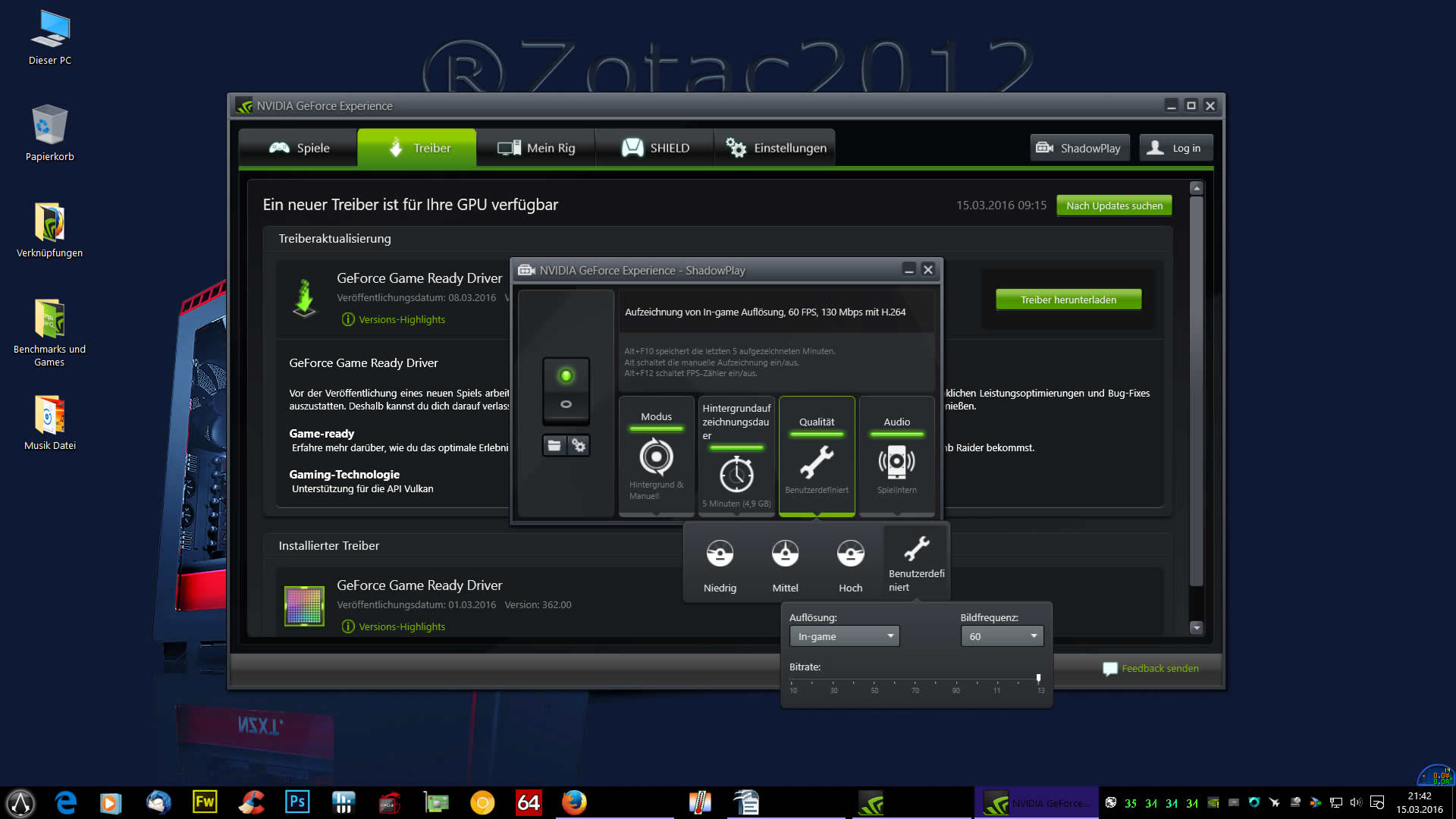Open the Audio settings panel
This screenshot has width=1456, height=819.
point(896,455)
